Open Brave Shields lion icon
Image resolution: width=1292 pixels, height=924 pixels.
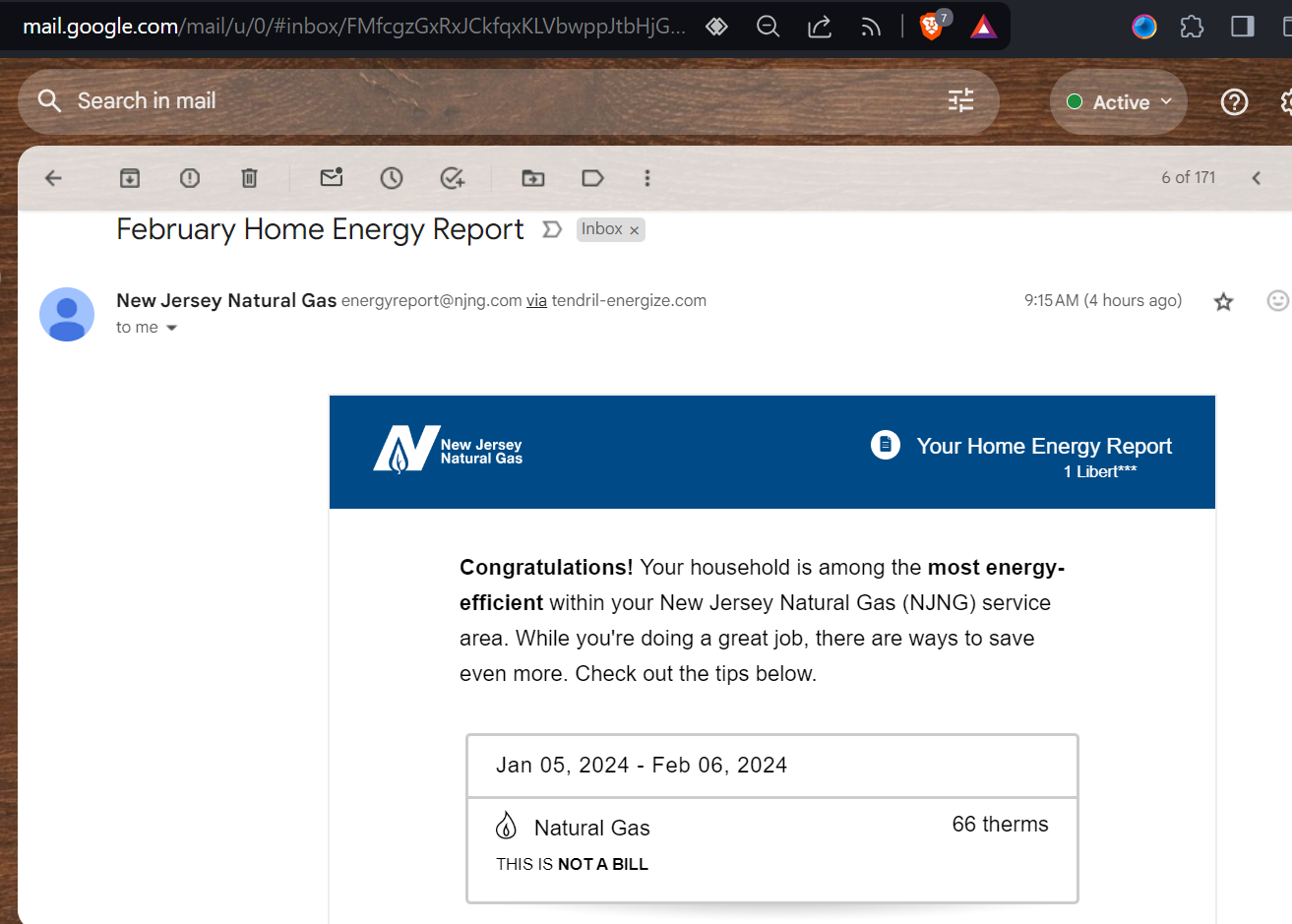(931, 27)
